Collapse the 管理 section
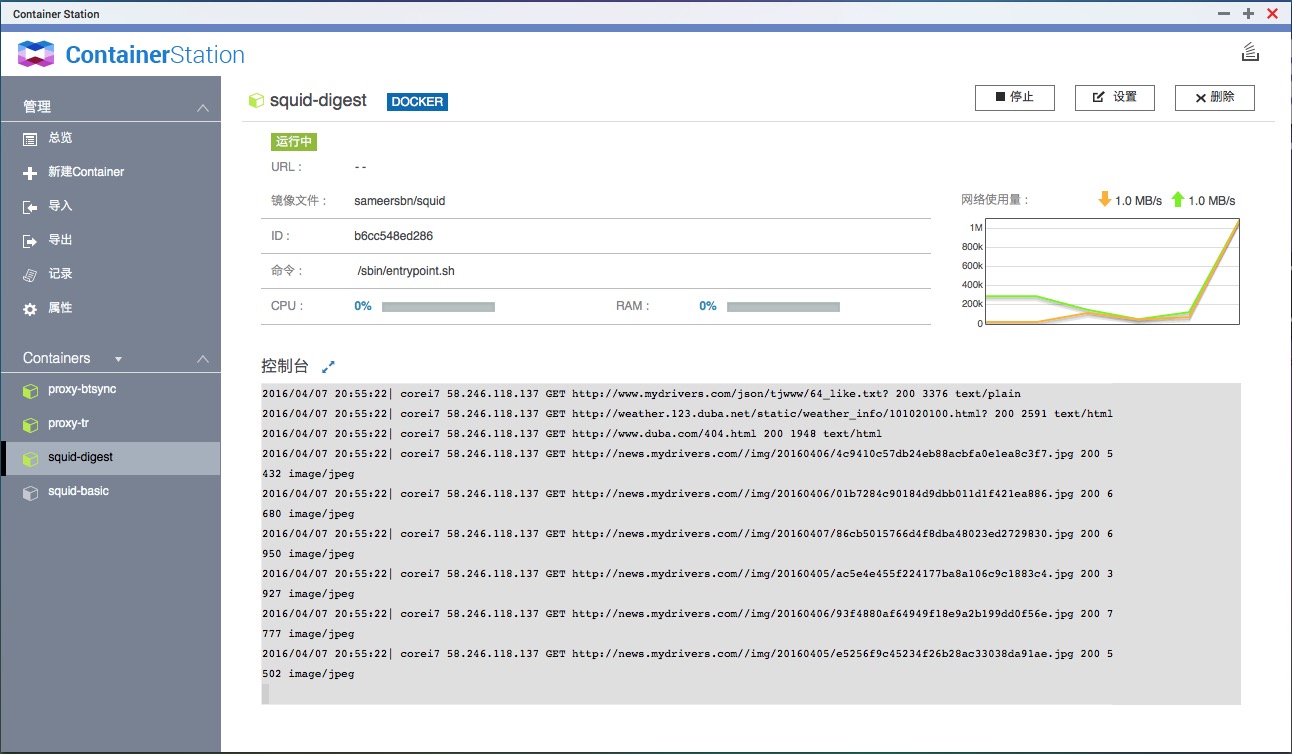 (x=203, y=107)
